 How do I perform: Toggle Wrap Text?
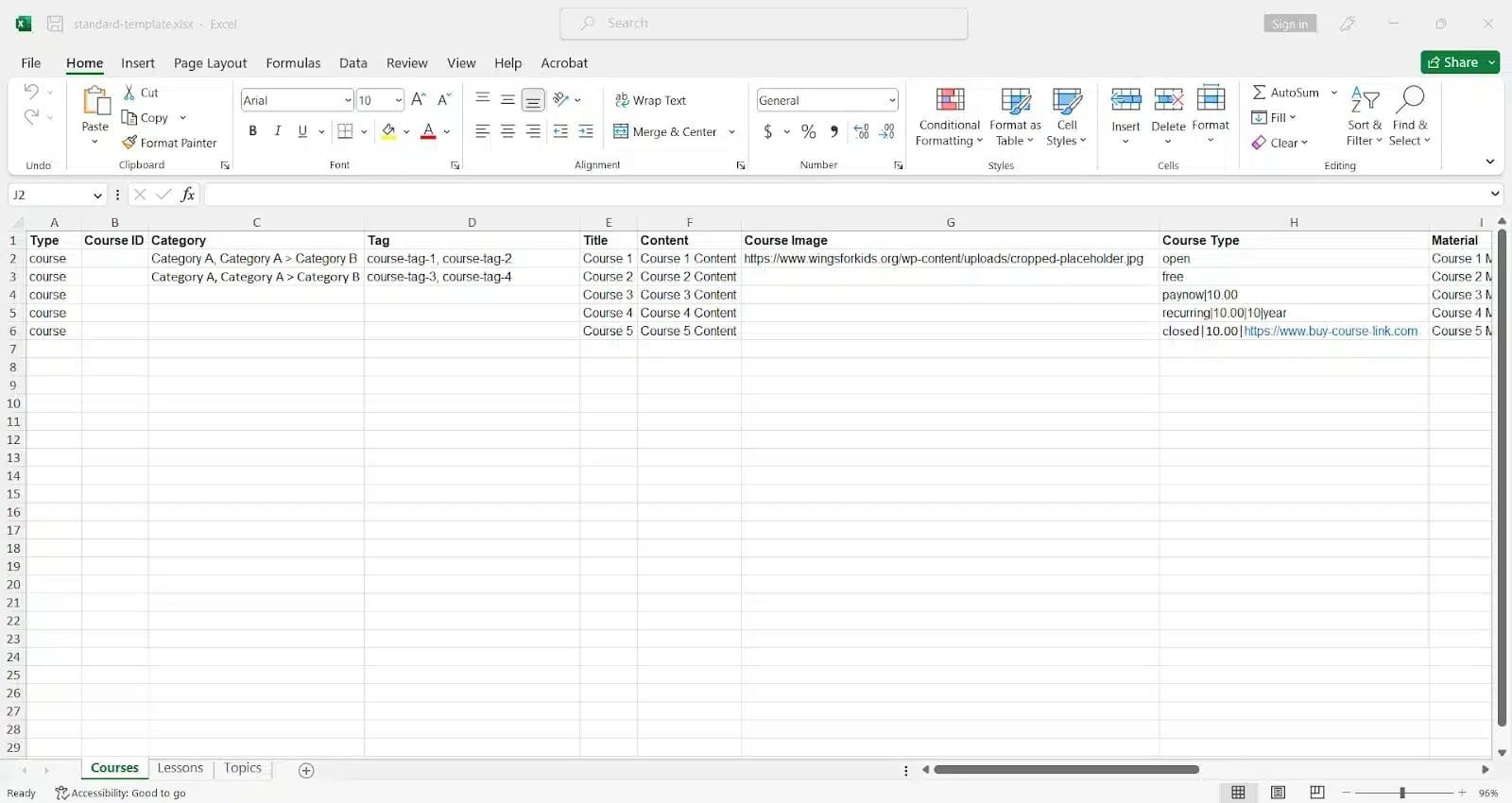tap(650, 100)
